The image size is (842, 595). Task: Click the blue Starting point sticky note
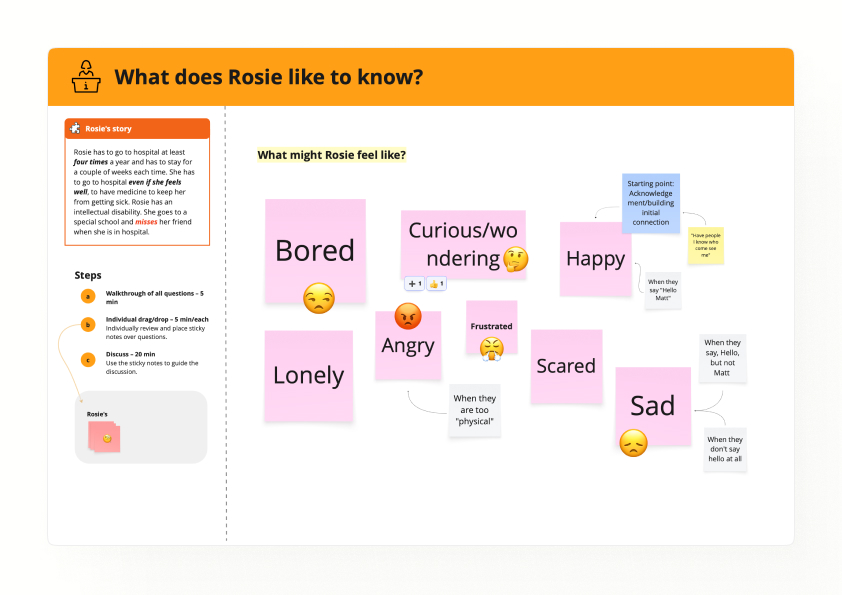pos(651,203)
